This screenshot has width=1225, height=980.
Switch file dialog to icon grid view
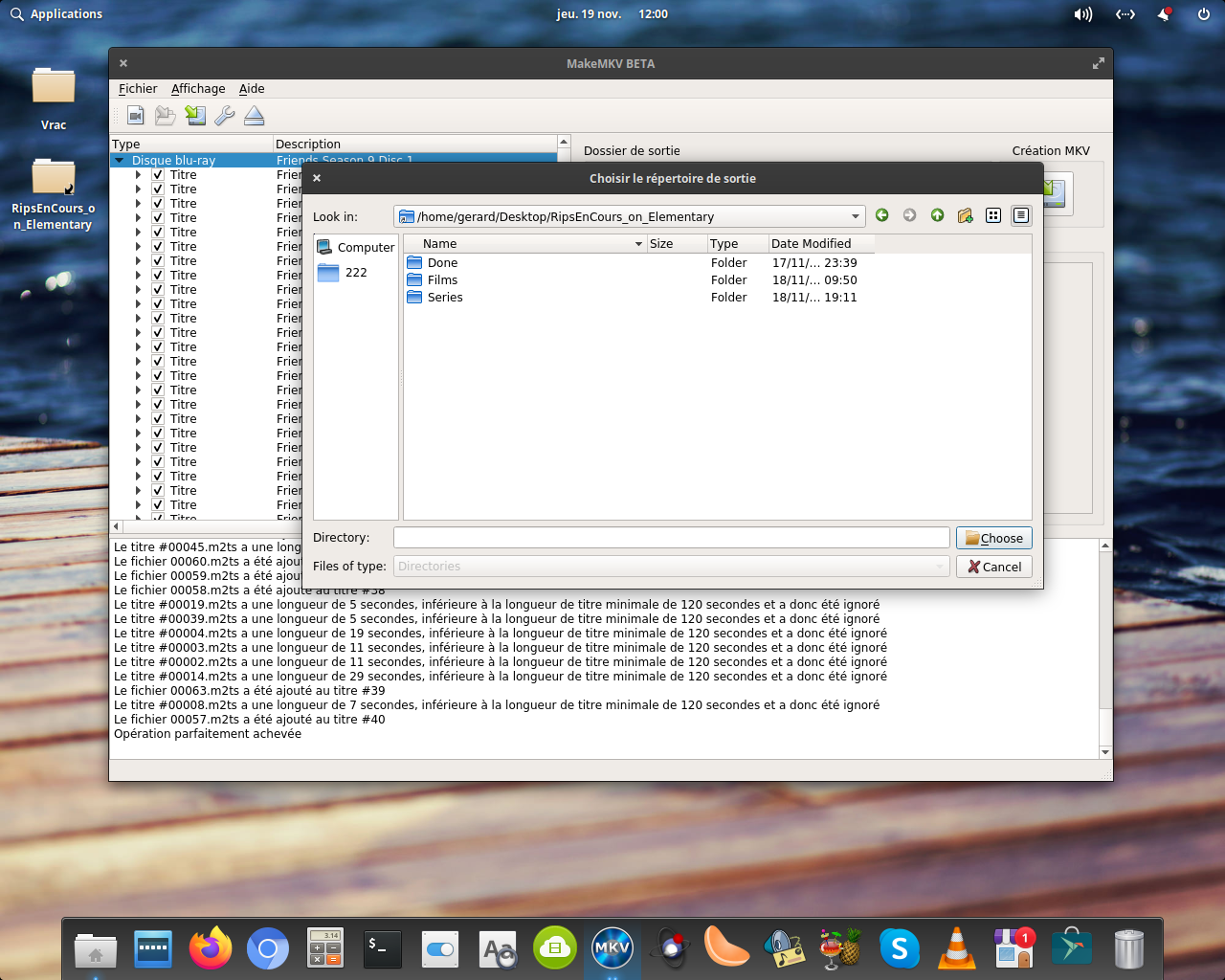tap(993, 215)
